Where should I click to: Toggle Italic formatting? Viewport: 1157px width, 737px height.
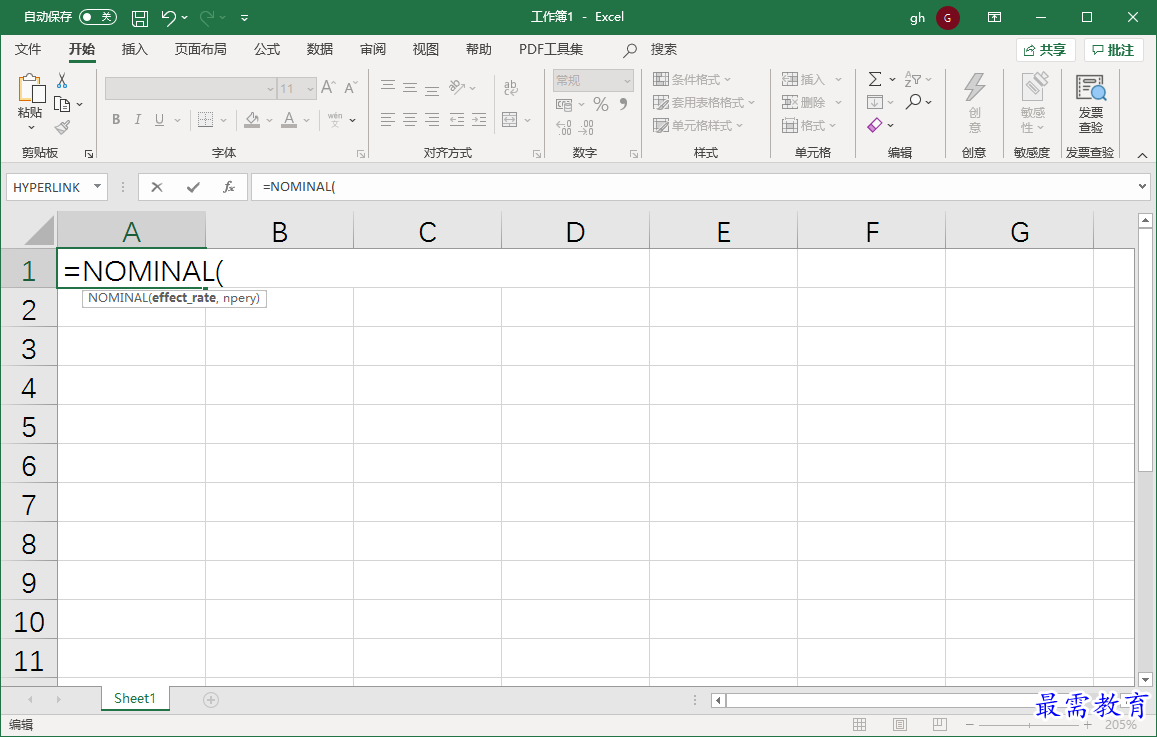point(137,120)
